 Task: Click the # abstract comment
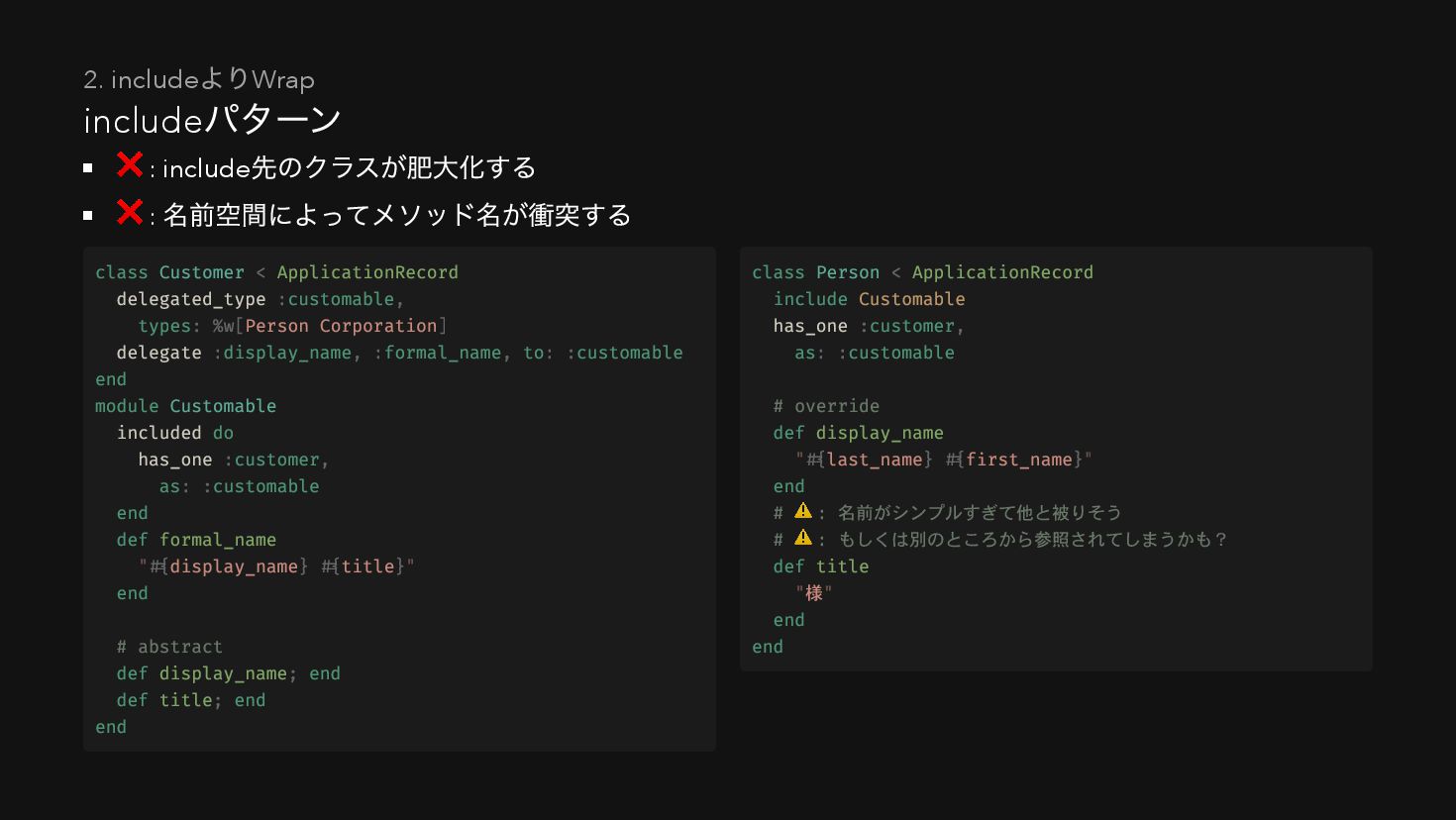coord(169,647)
